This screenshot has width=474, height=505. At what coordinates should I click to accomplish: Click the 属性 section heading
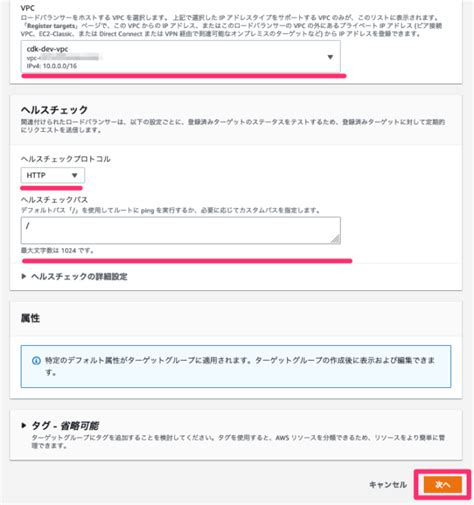[x=30, y=318]
